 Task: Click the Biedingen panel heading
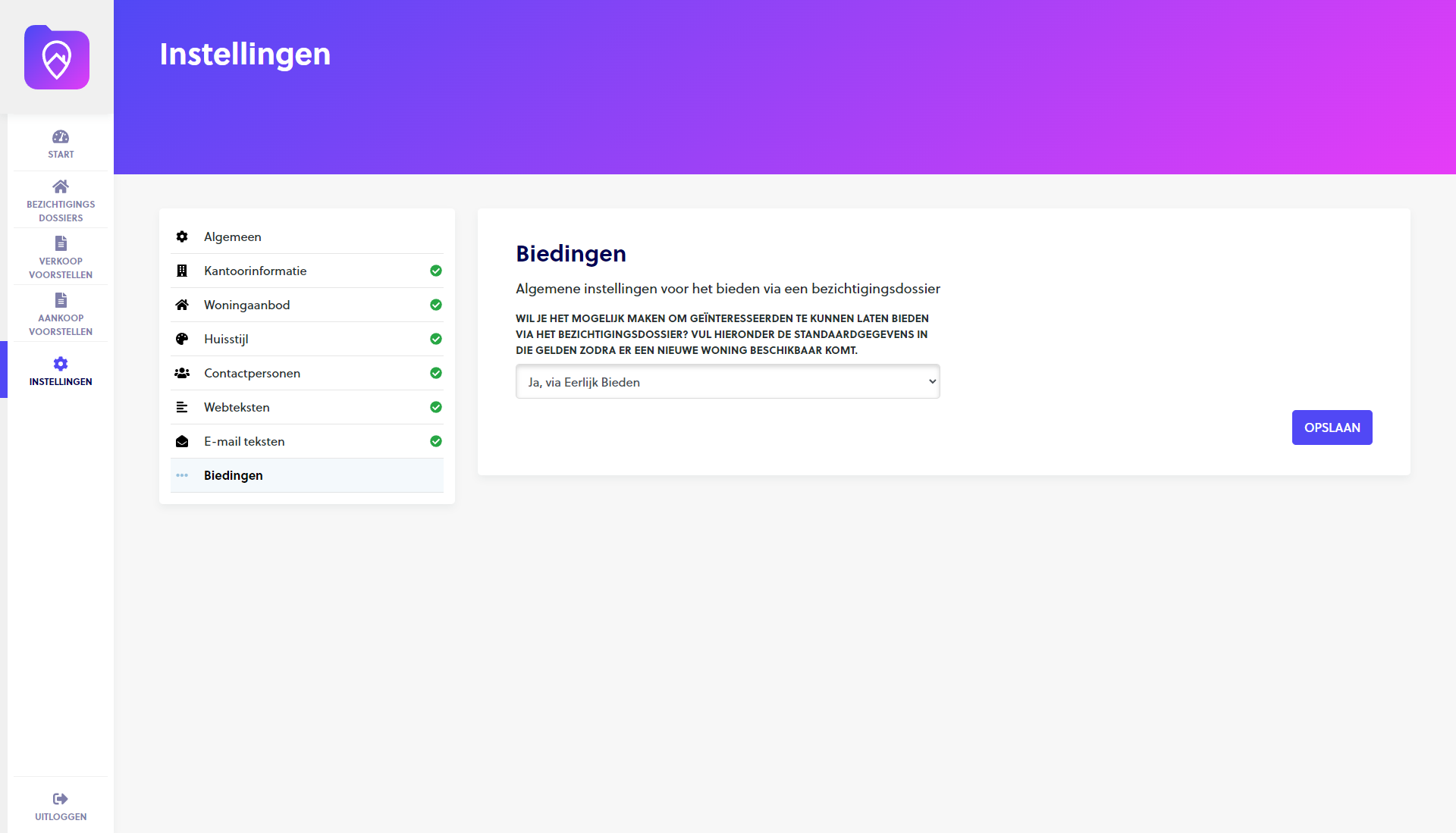coord(571,253)
